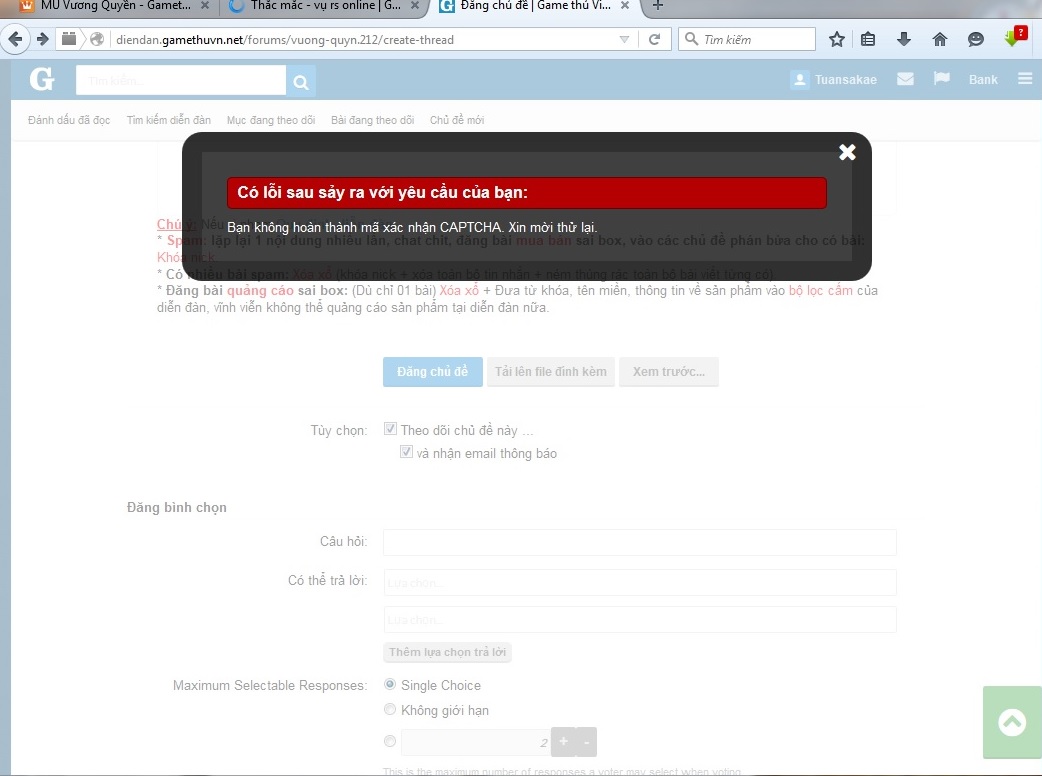The image size is (1042, 776).
Task: Toggle 'và nhận email thông báo' checkbox
Action: [x=407, y=453]
